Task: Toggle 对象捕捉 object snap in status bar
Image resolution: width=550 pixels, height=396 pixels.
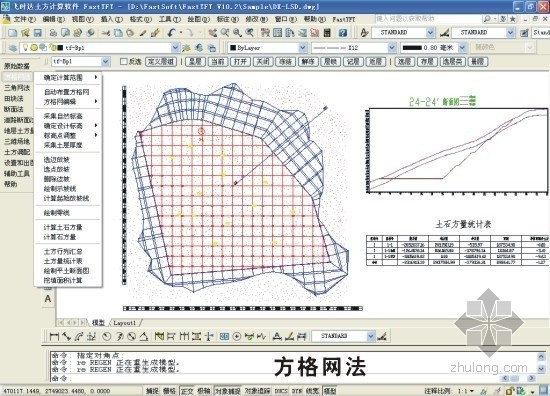Action: click(x=227, y=391)
